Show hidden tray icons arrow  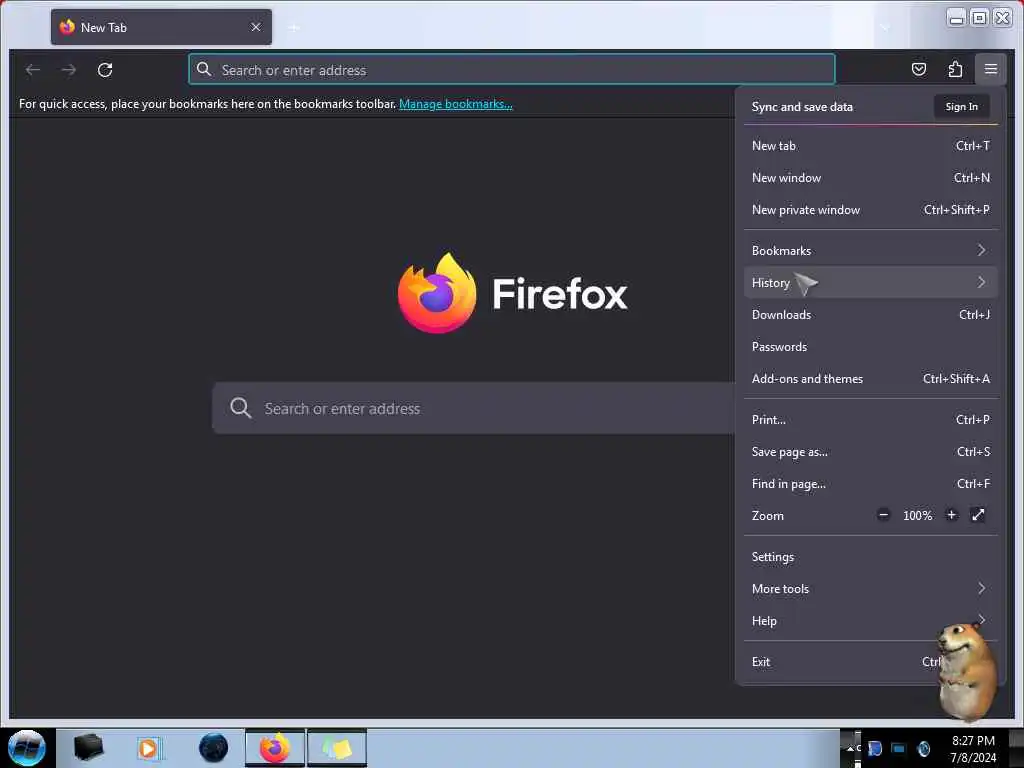[850, 748]
